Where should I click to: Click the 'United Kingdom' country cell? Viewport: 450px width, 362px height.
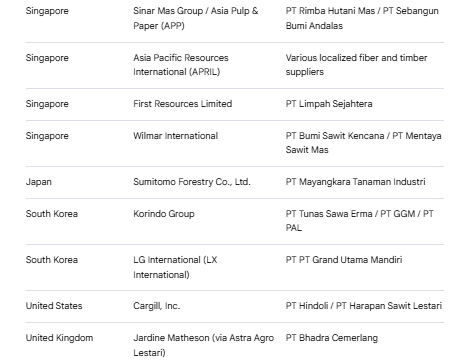[x=59, y=338]
